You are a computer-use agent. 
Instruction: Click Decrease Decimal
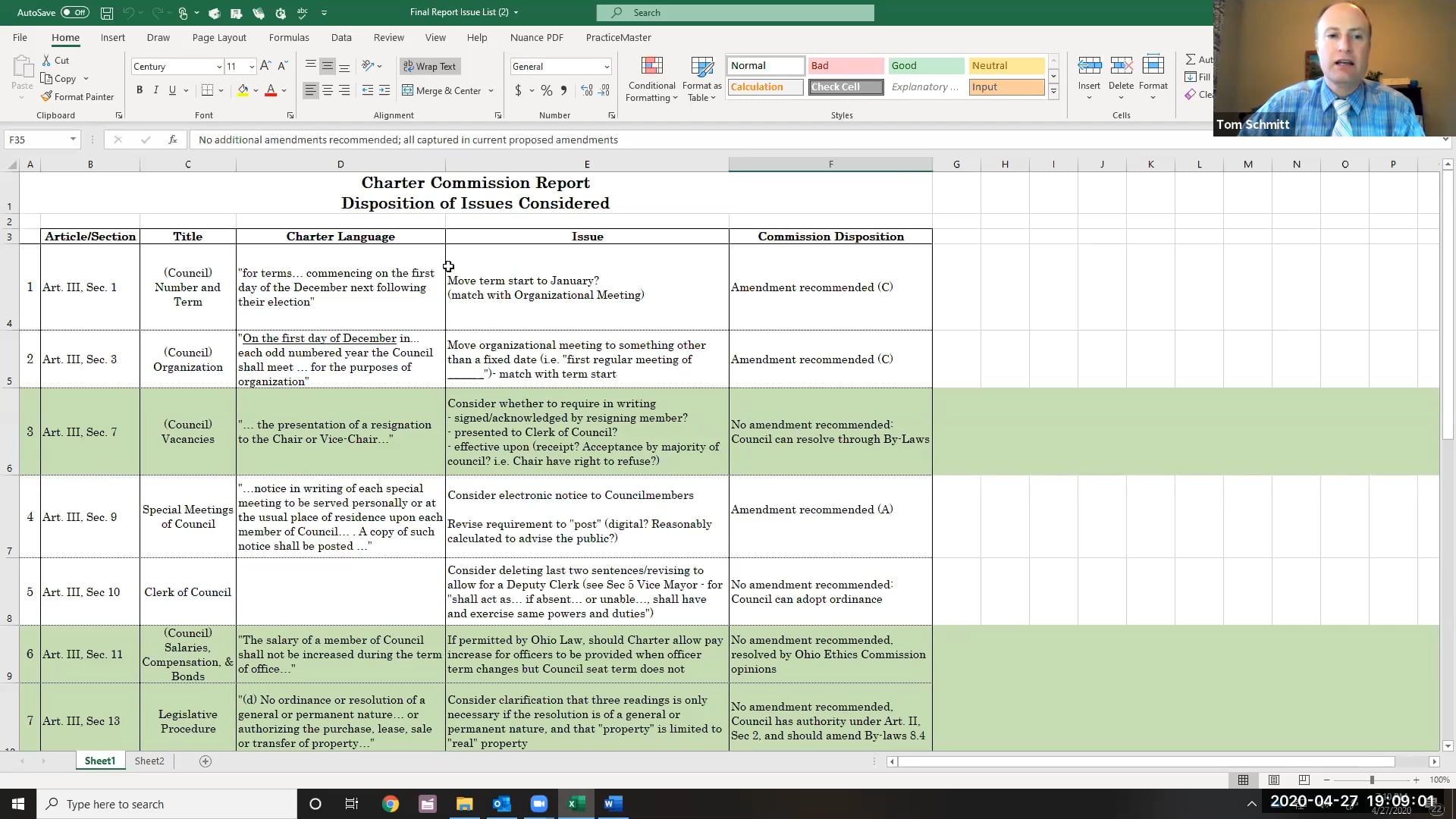(604, 91)
